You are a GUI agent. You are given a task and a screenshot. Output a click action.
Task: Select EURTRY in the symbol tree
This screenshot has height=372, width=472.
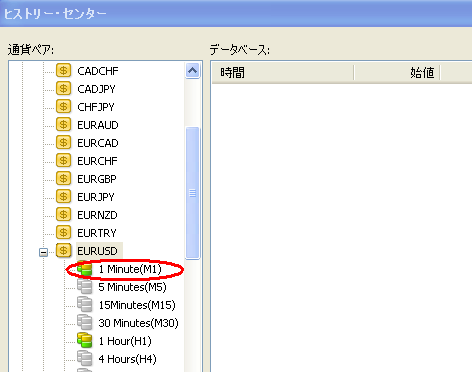pyautogui.click(x=97, y=233)
